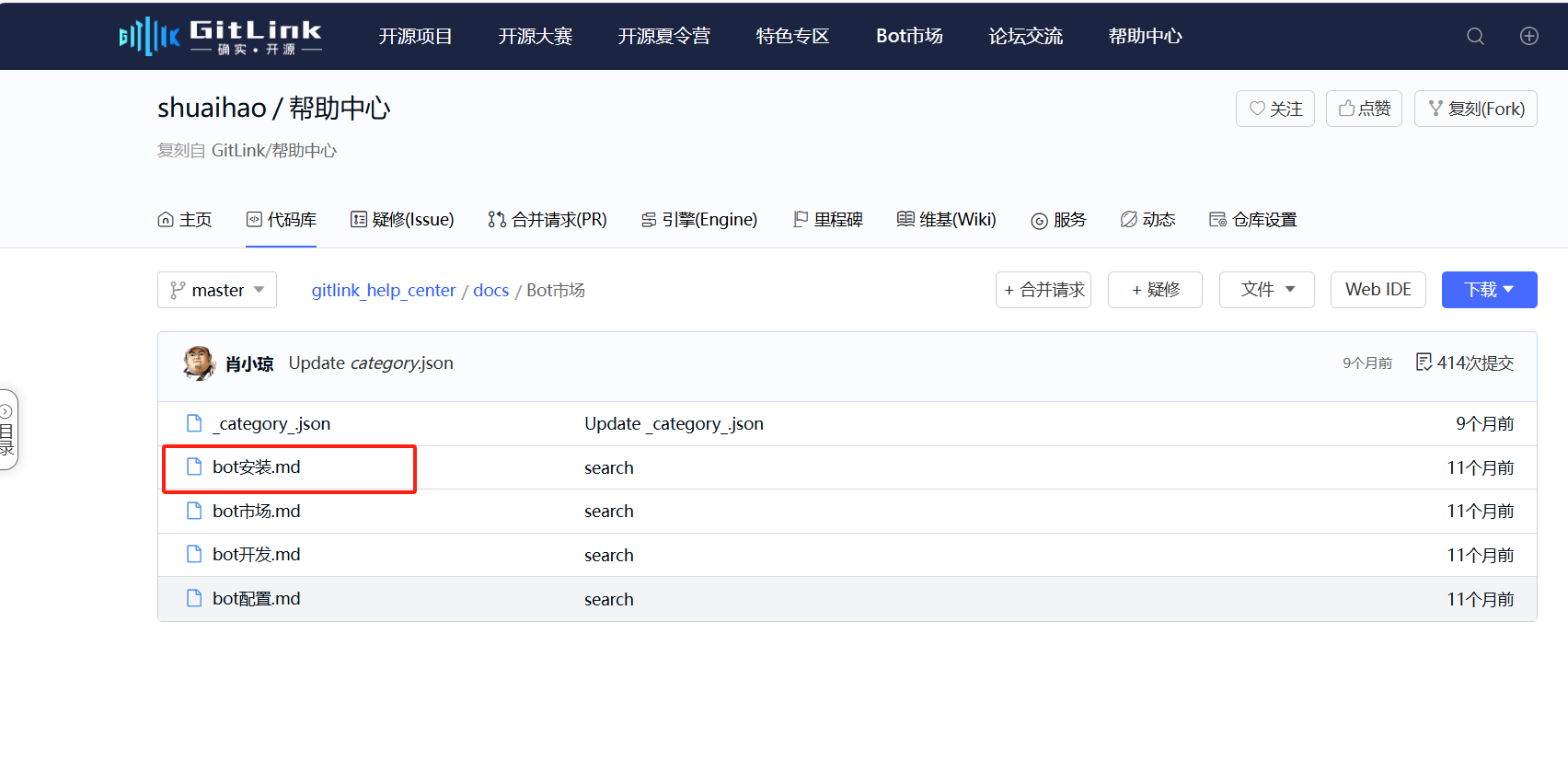Open the _category_.json file
Image resolution: width=1568 pixels, height=783 pixels.
point(271,423)
